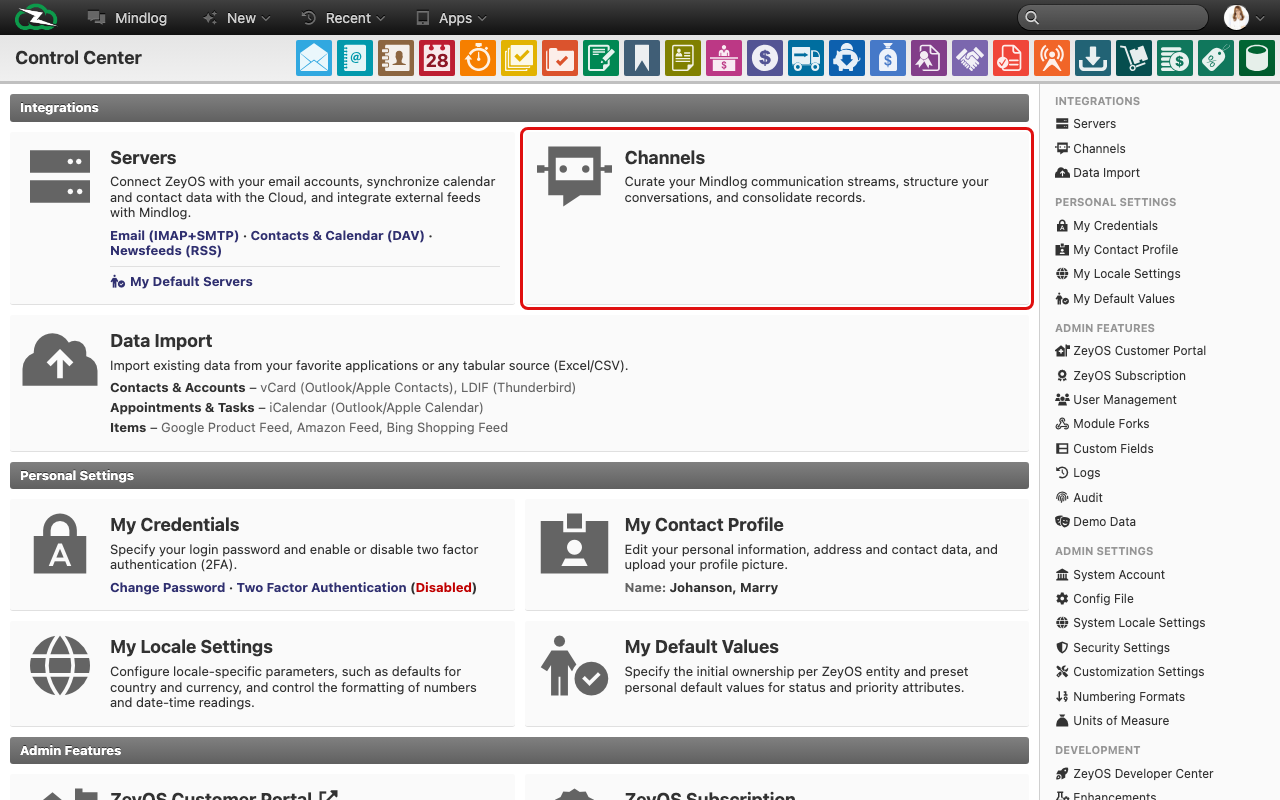The height and width of the screenshot is (800, 1280).
Task: Open the green stacked coins icon
Action: (x=1175, y=58)
